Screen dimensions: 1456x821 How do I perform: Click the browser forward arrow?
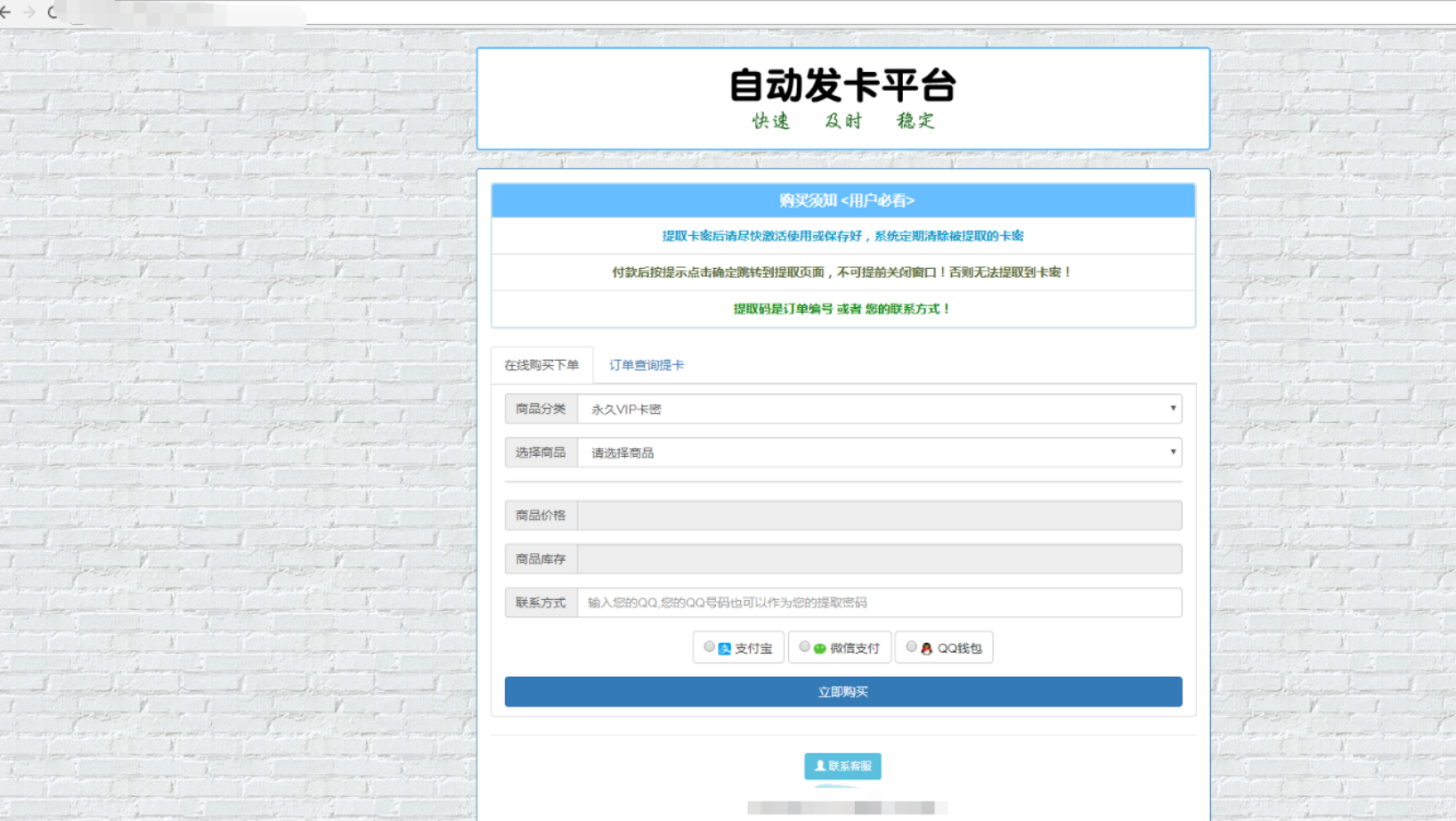pos(28,12)
